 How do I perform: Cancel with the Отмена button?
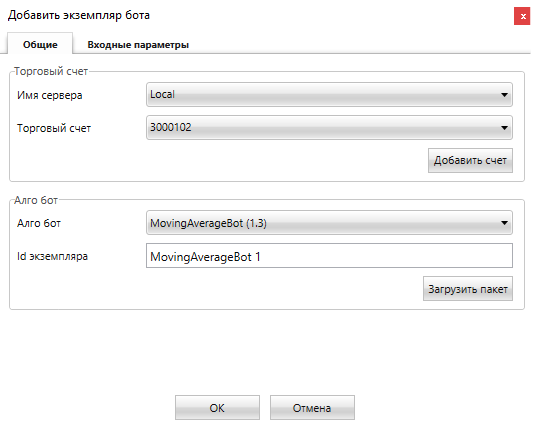point(312,408)
